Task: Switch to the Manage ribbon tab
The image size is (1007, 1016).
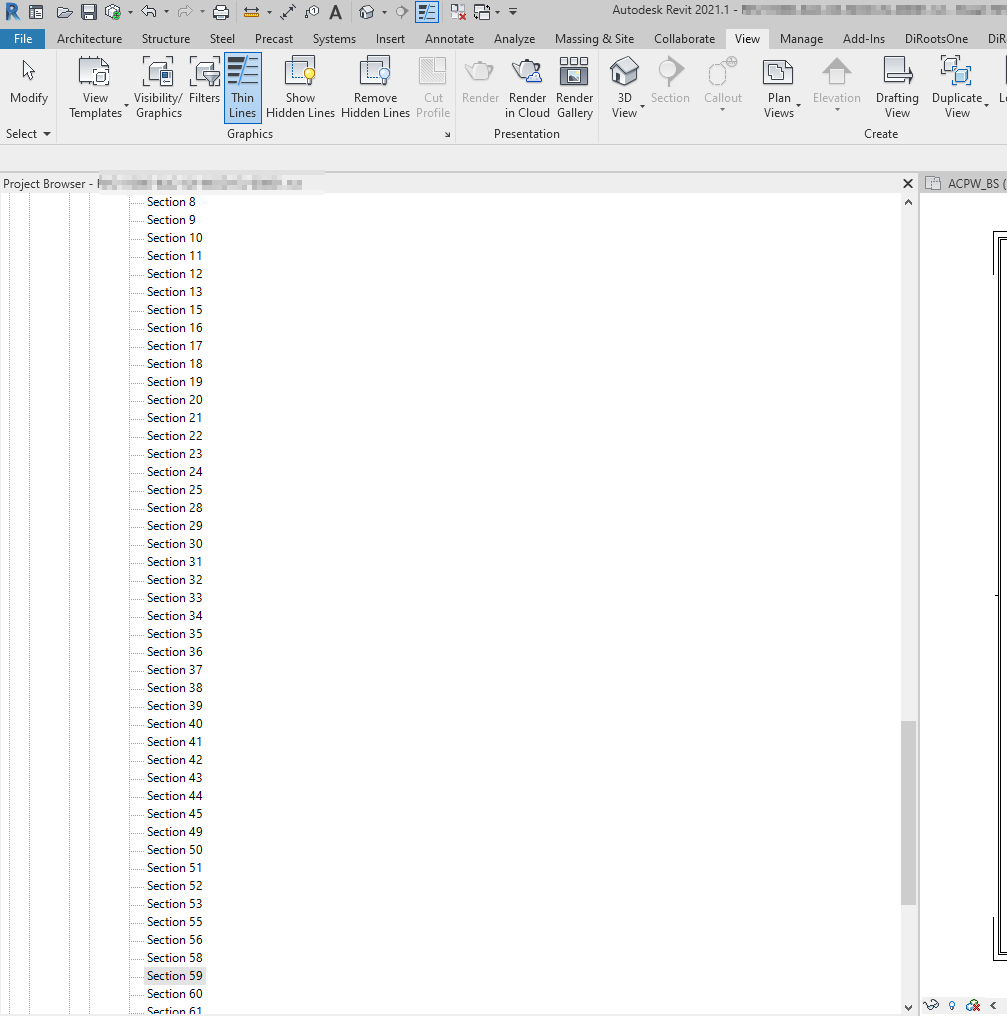Action: coord(801,39)
